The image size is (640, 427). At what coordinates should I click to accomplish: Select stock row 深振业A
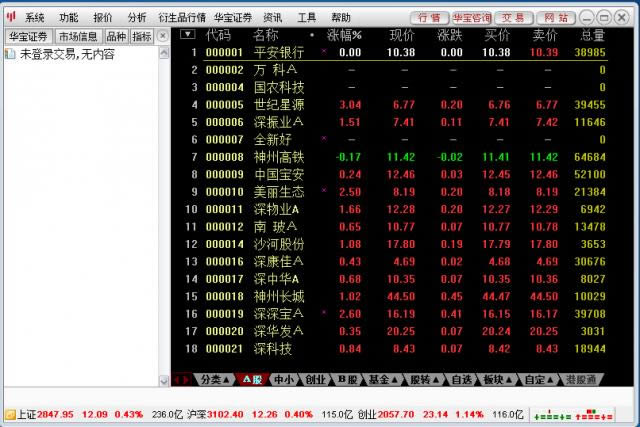coord(394,122)
